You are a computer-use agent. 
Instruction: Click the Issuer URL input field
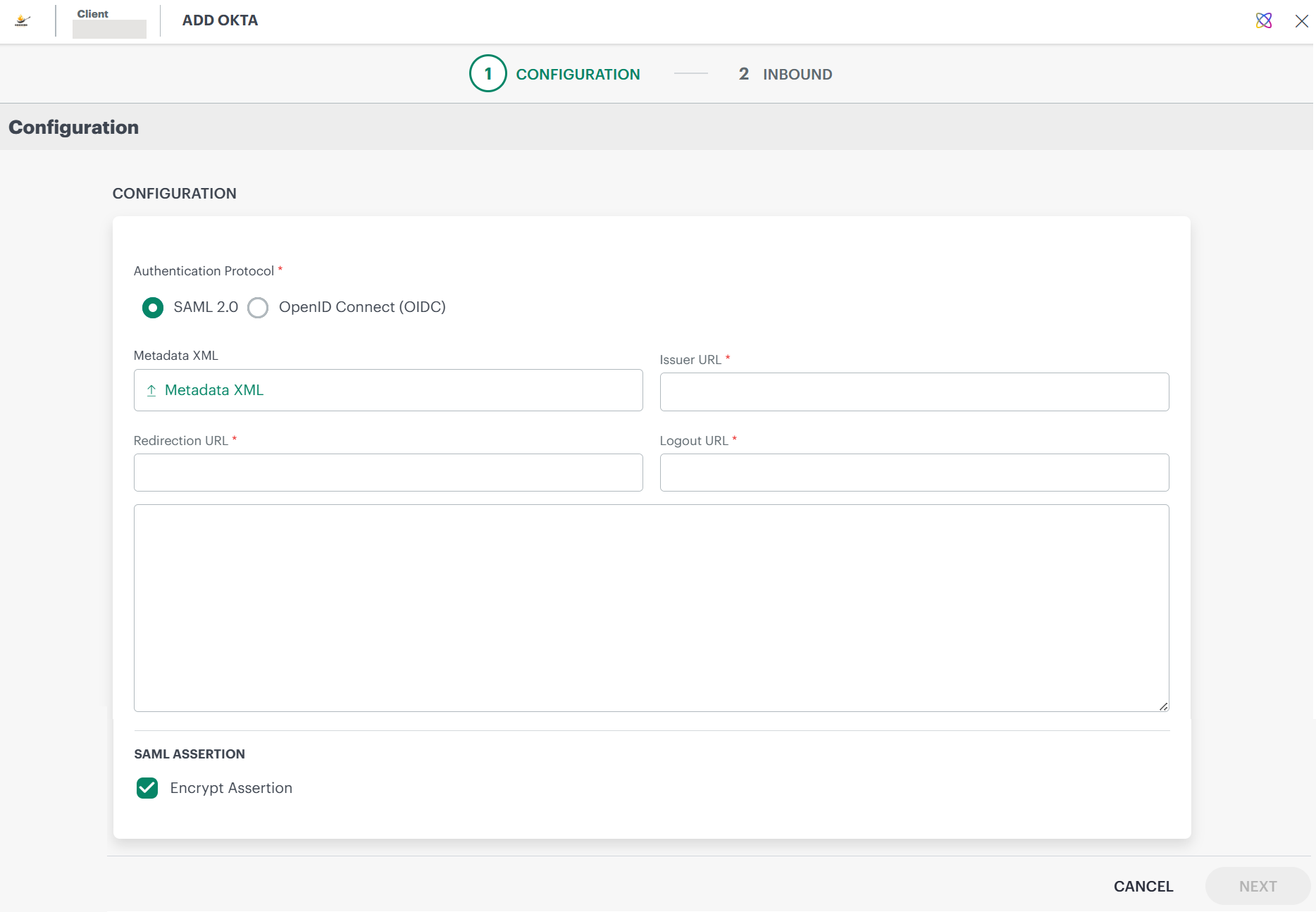(914, 392)
